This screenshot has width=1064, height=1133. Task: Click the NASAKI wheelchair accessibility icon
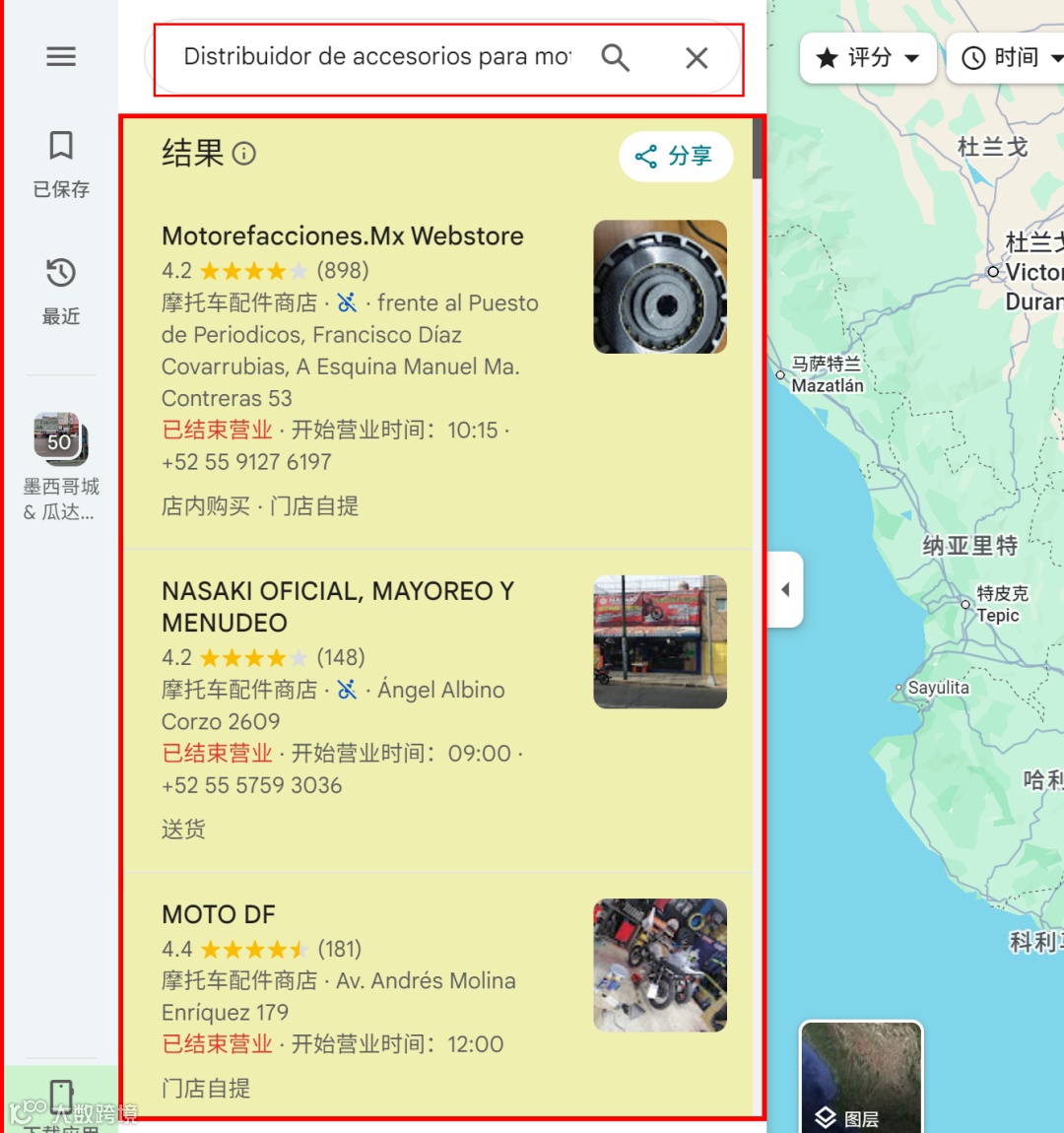click(x=347, y=690)
